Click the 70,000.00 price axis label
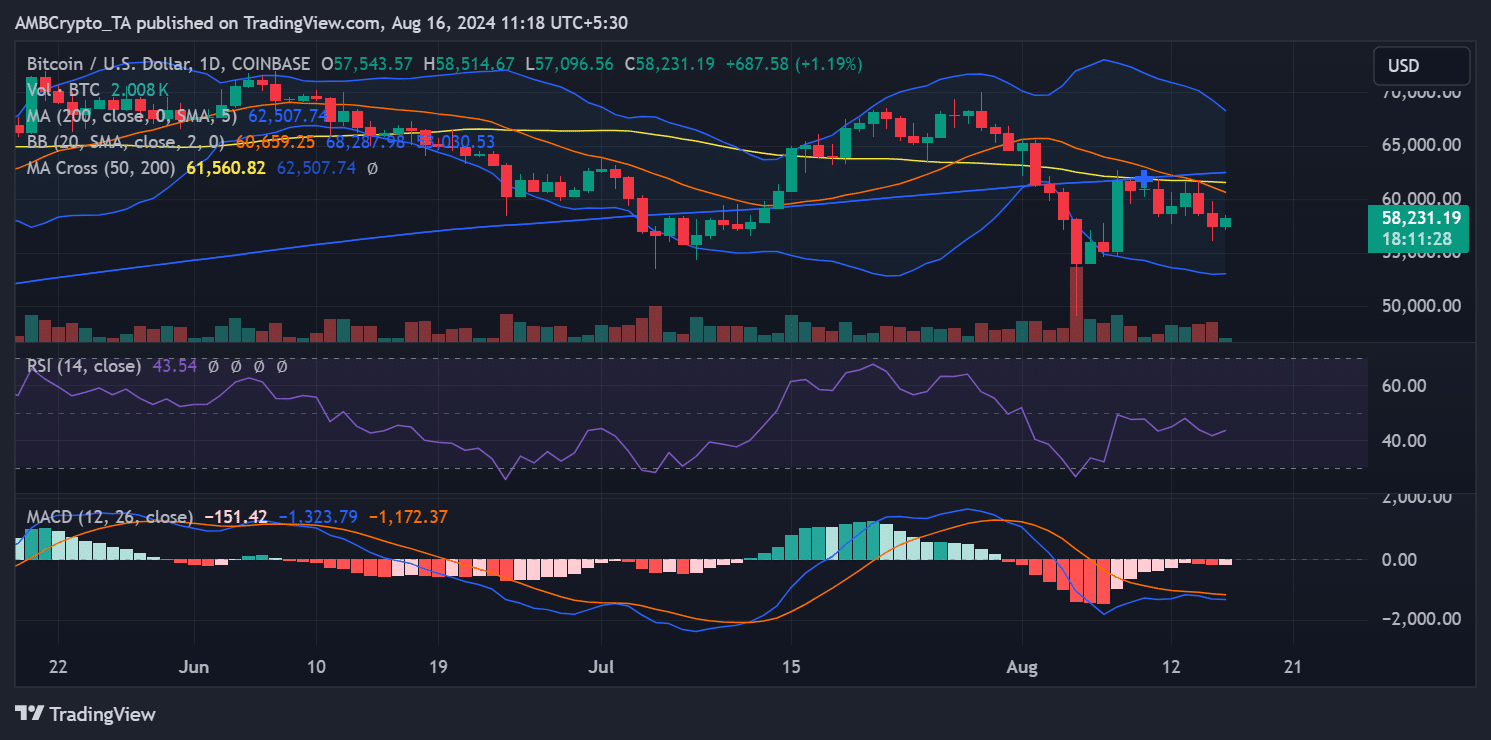Screen dimensions: 1491x740 tap(1420, 92)
